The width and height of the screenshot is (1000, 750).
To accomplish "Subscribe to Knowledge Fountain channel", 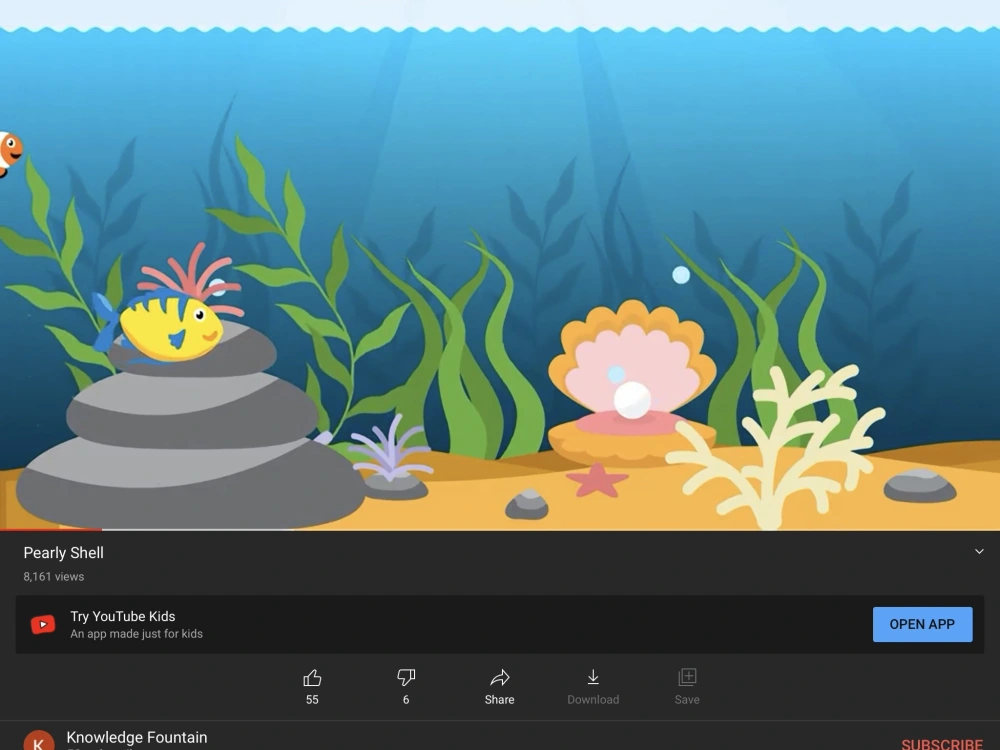I will click(x=941, y=744).
